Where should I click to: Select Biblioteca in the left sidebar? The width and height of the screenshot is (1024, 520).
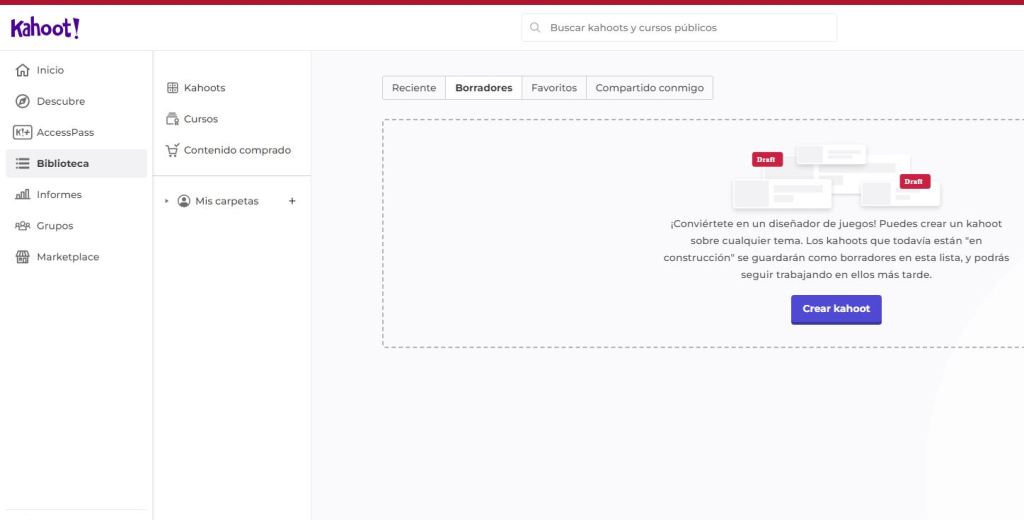click(x=62, y=164)
